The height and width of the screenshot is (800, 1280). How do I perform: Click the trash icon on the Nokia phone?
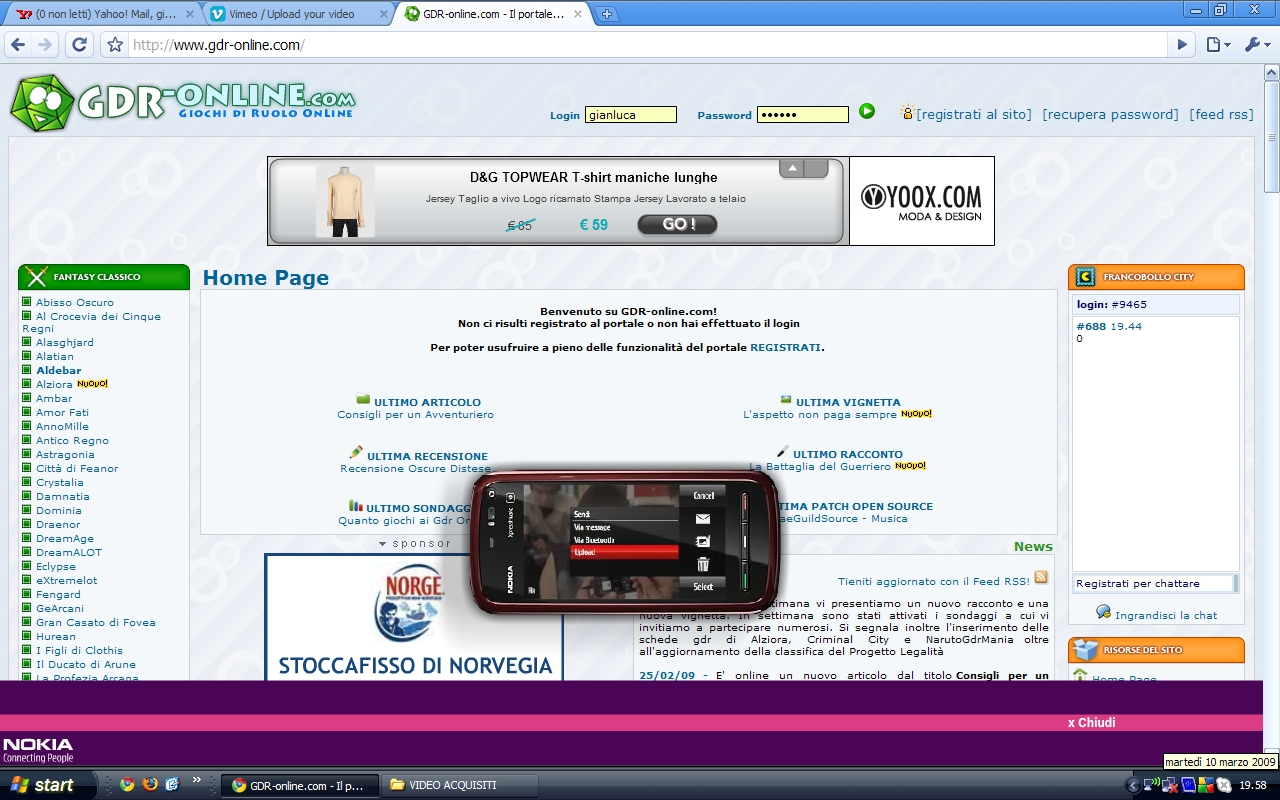pyautogui.click(x=703, y=564)
